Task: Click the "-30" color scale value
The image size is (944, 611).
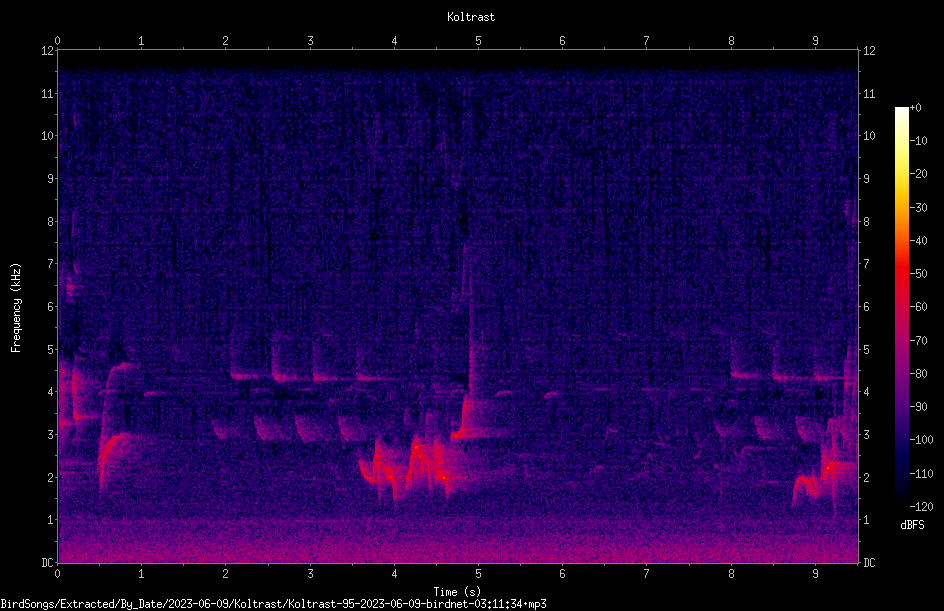Action: pyautogui.click(x=919, y=208)
